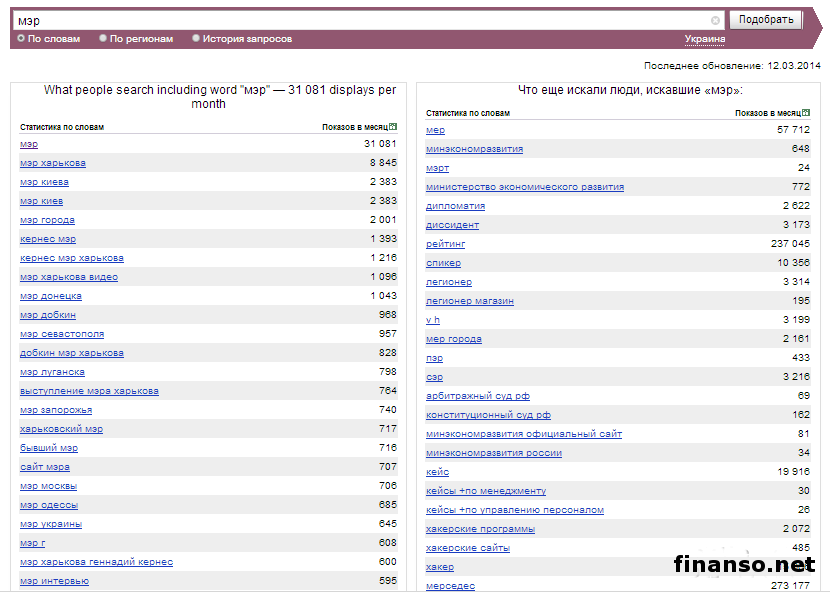Click help icon beside left 'Показов в месяц'
The image size is (830, 592).
point(393,127)
